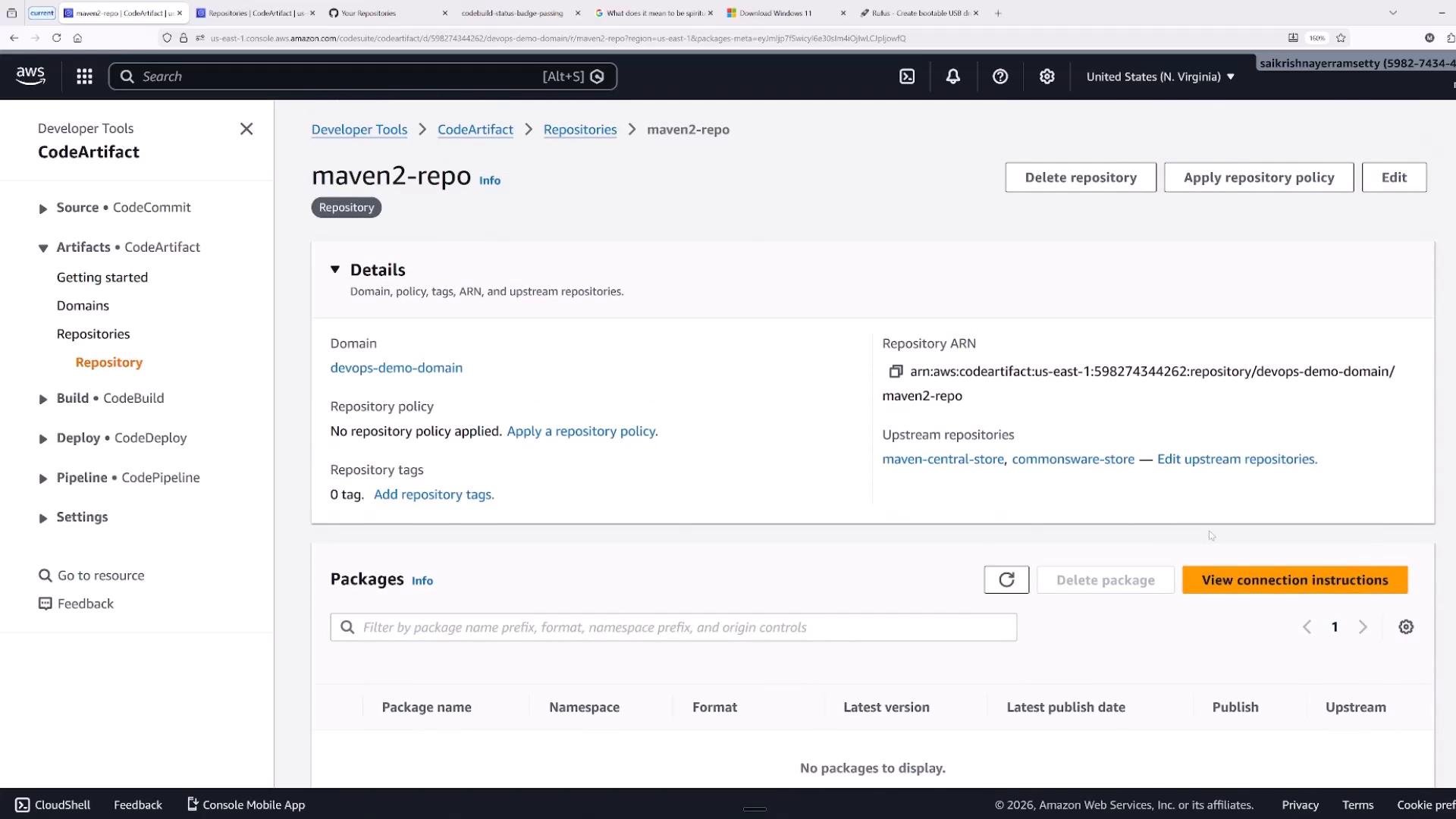Copy the Repository ARN
1456x819 pixels.
[896, 371]
